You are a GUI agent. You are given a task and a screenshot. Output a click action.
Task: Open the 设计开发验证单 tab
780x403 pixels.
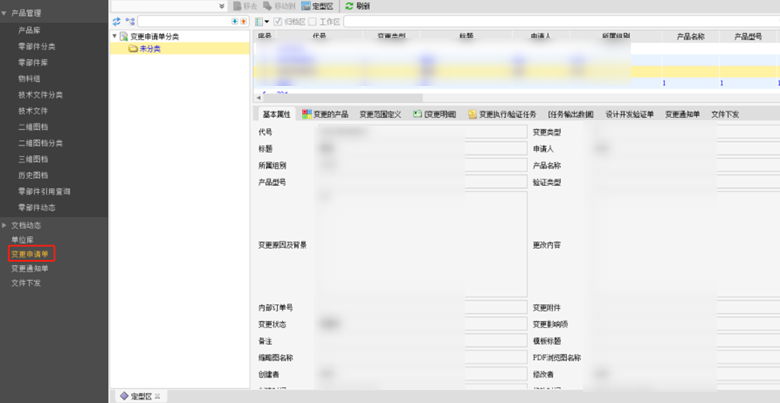point(629,114)
